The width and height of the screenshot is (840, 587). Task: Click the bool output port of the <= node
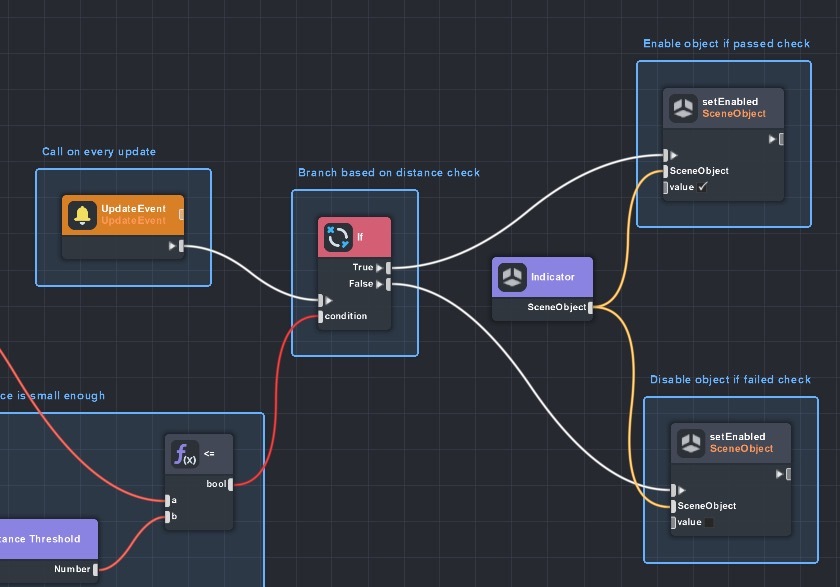pos(231,484)
